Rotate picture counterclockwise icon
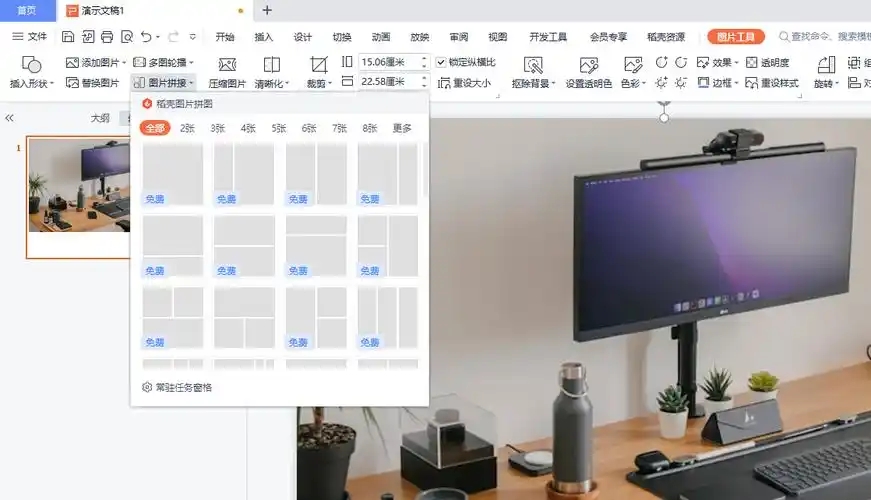The image size is (871, 500). 681,62
